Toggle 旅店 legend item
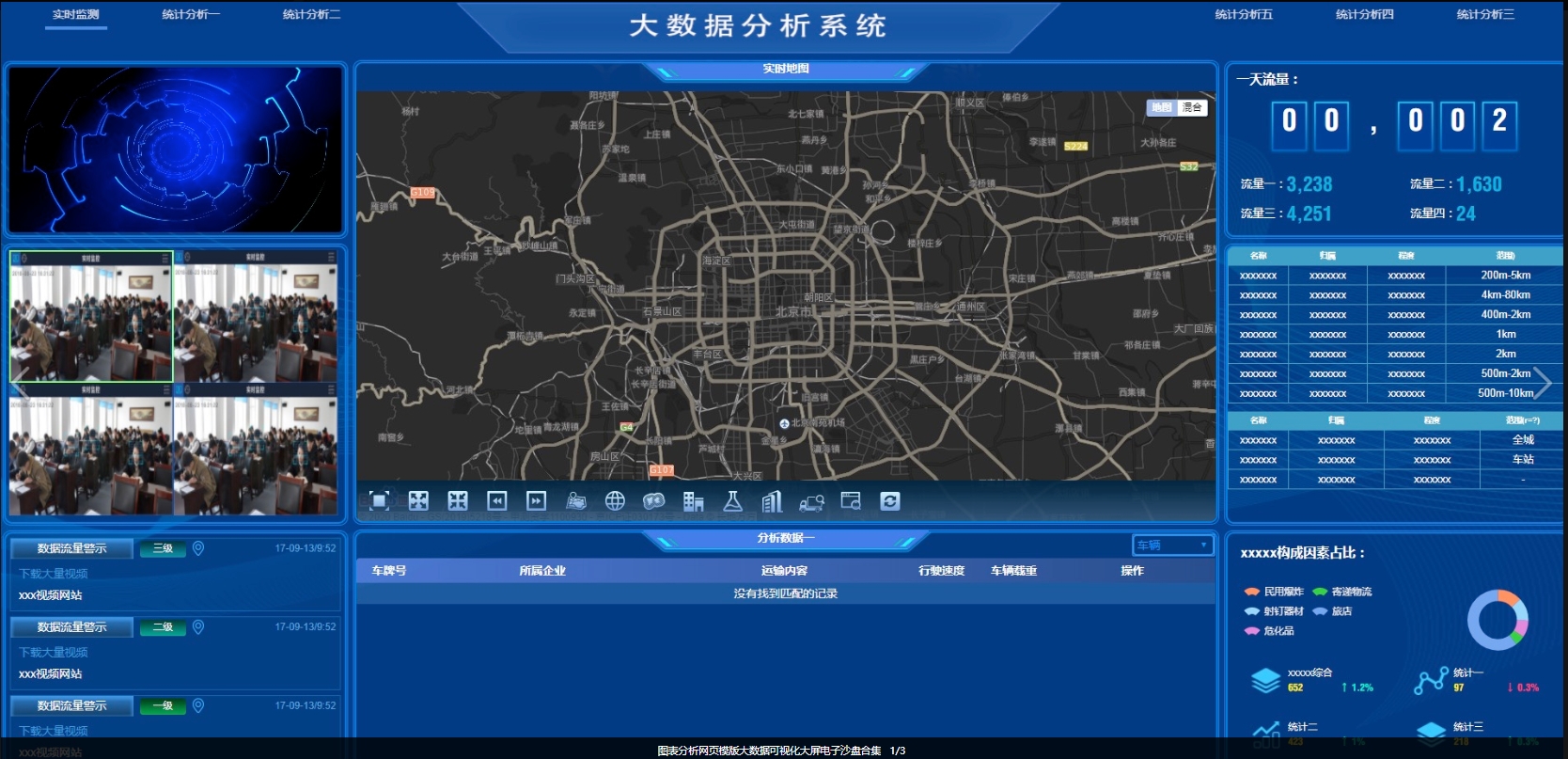 tap(1333, 611)
